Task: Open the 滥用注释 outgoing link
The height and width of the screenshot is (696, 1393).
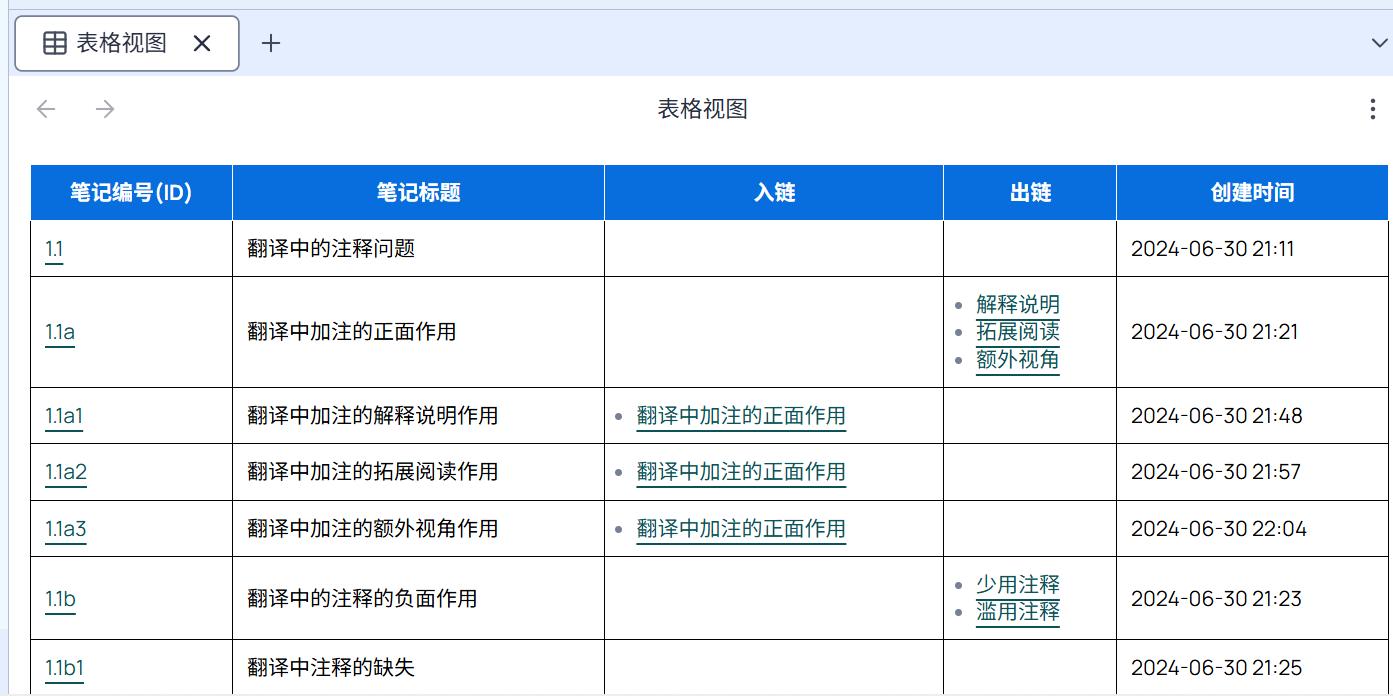Action: pyautogui.click(x=1017, y=612)
